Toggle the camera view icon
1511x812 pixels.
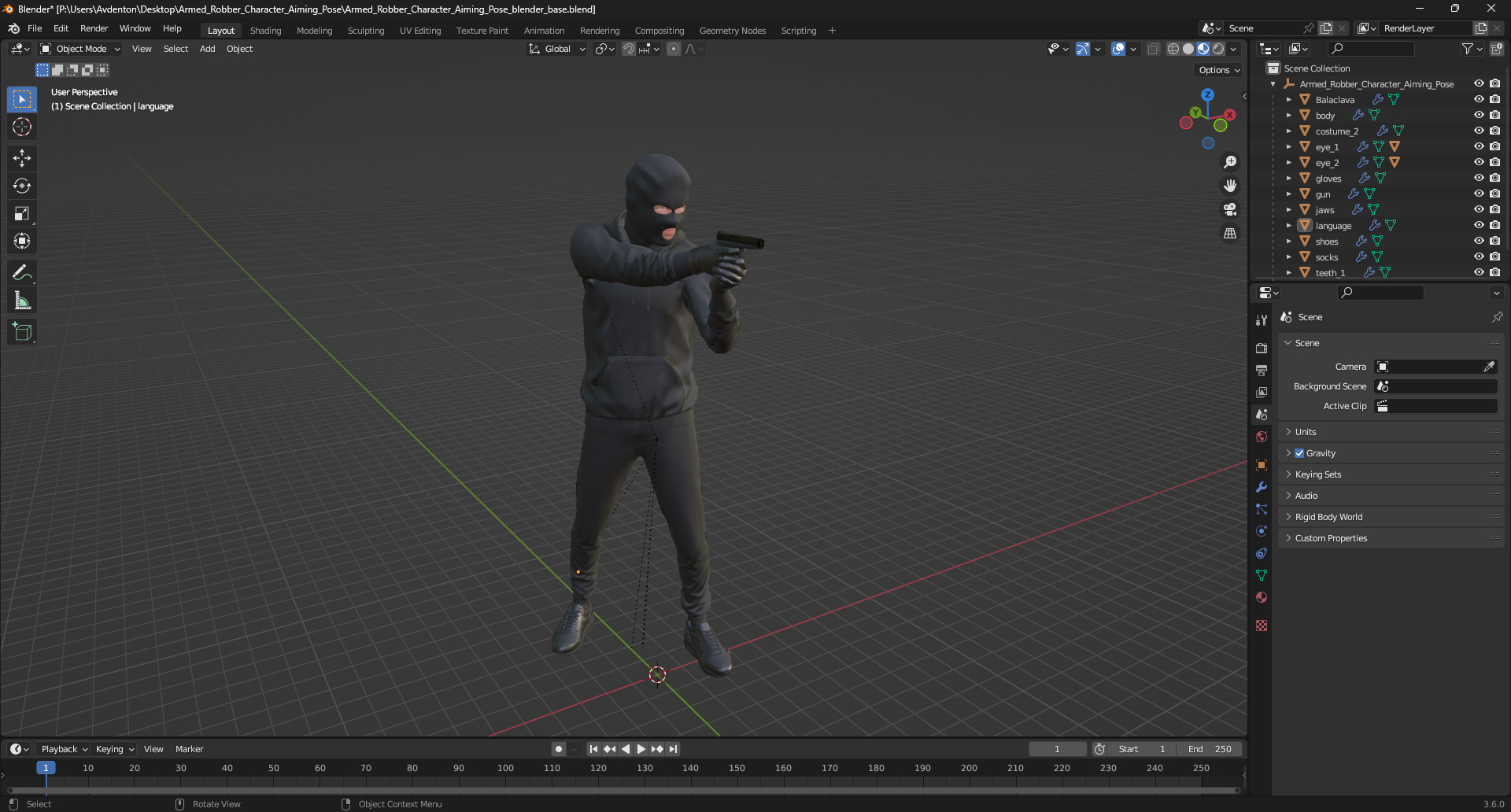click(x=1230, y=209)
